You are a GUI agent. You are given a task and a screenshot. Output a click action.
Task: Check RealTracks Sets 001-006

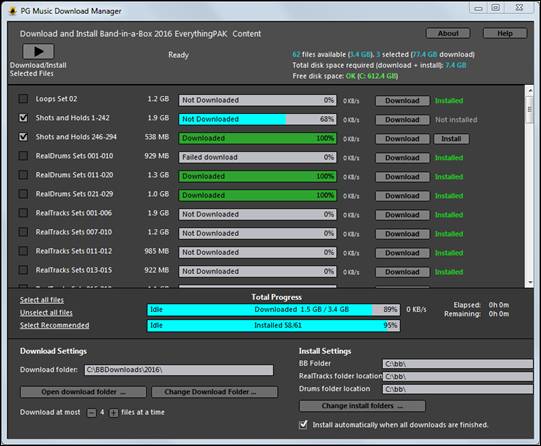click(x=23, y=213)
